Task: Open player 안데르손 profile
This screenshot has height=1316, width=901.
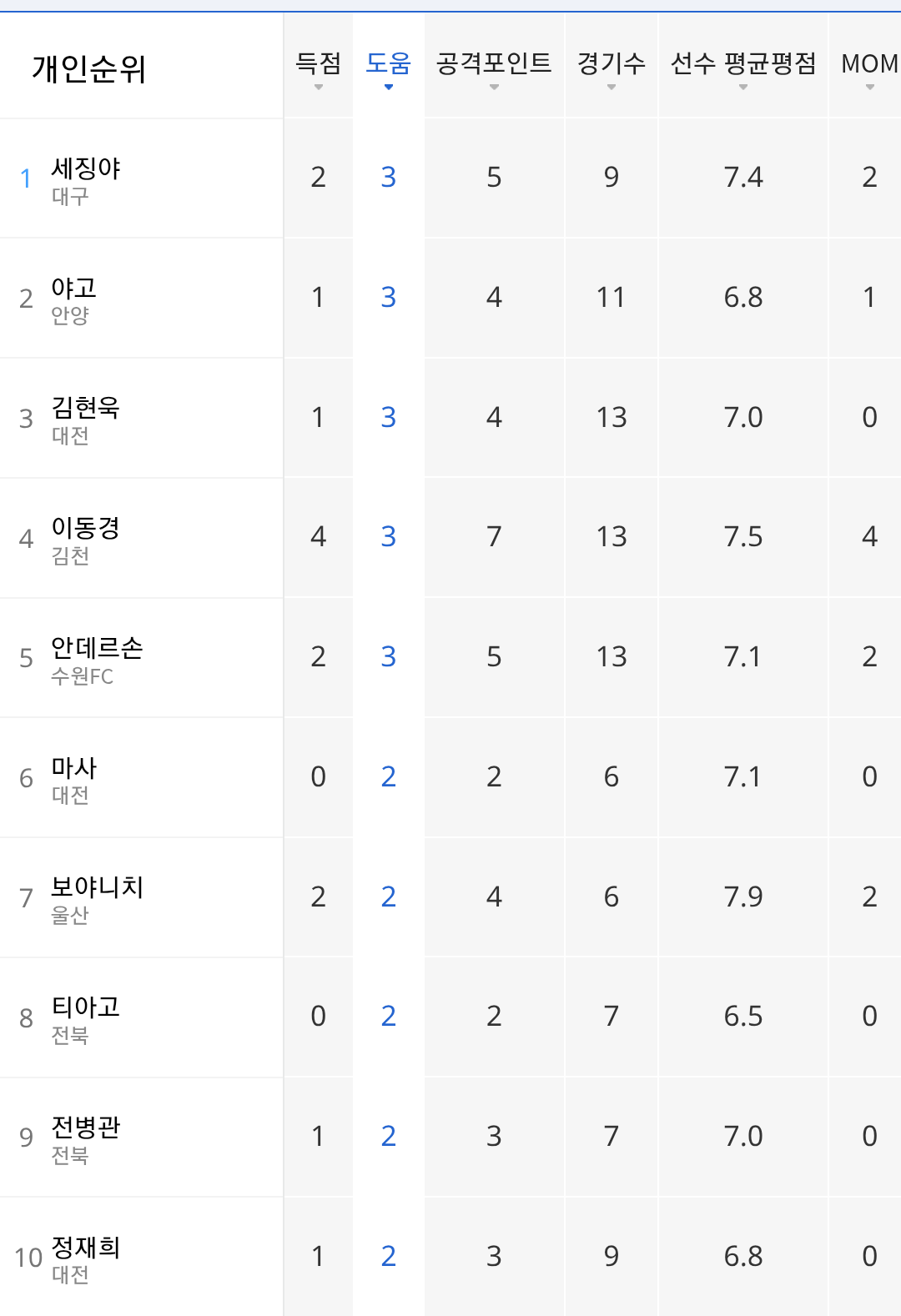Action: coord(98,648)
